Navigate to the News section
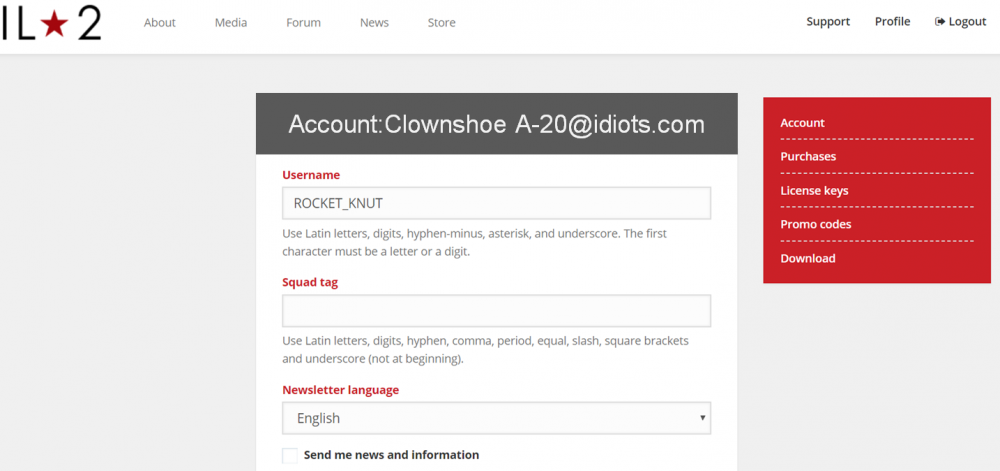1000x471 pixels. [x=374, y=23]
